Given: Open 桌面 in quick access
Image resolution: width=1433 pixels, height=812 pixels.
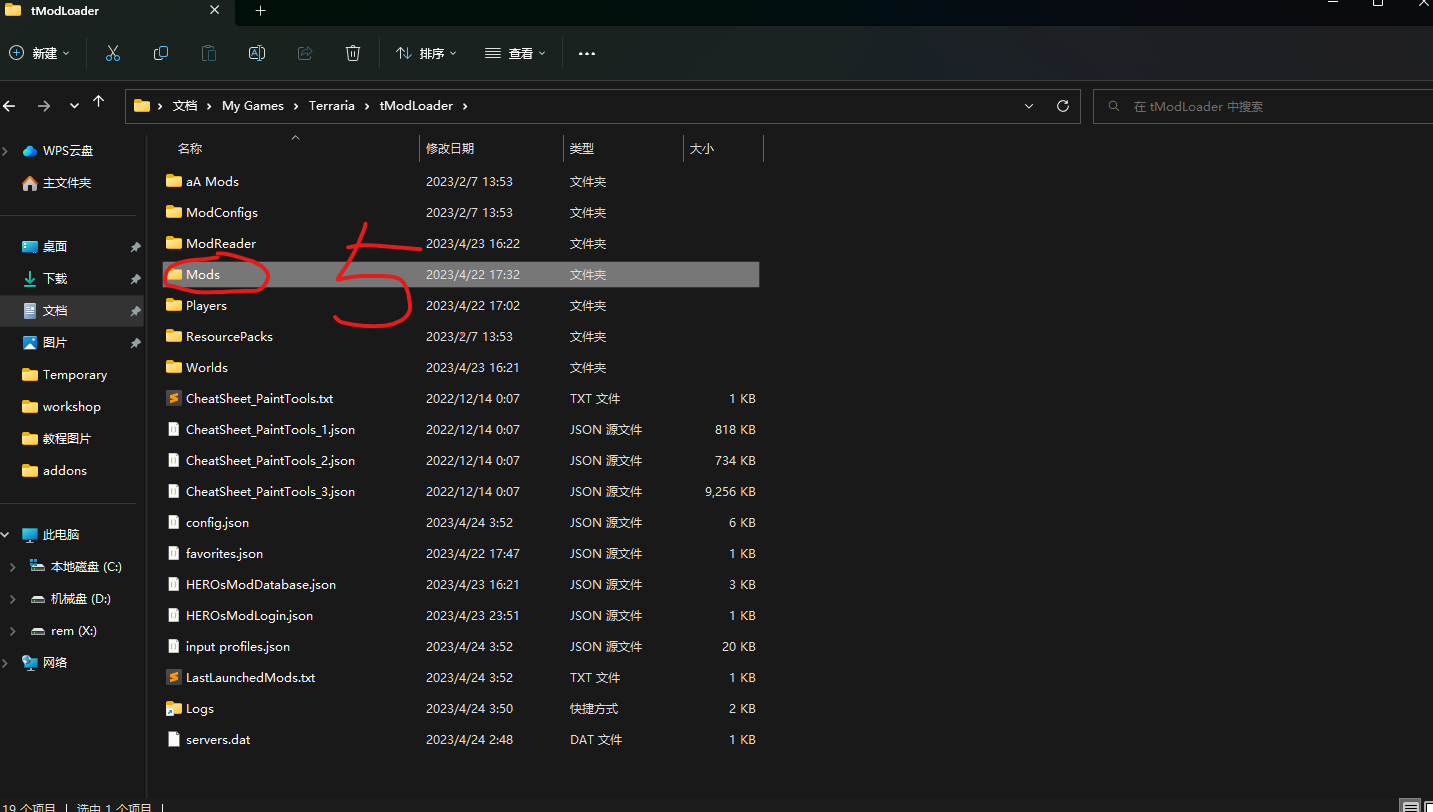Looking at the screenshot, I should pyautogui.click(x=55, y=246).
